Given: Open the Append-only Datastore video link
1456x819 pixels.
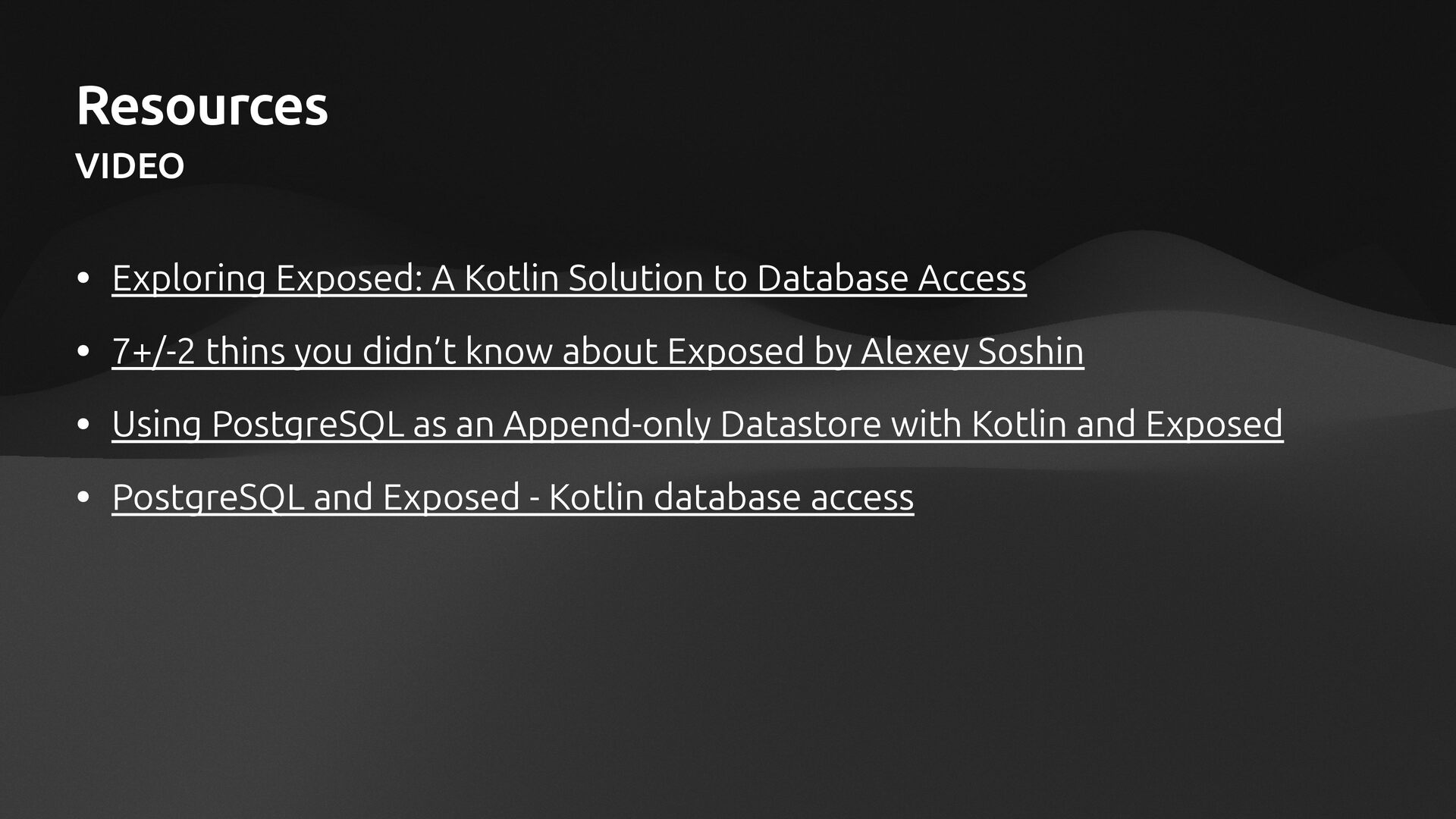Looking at the screenshot, I should [697, 423].
